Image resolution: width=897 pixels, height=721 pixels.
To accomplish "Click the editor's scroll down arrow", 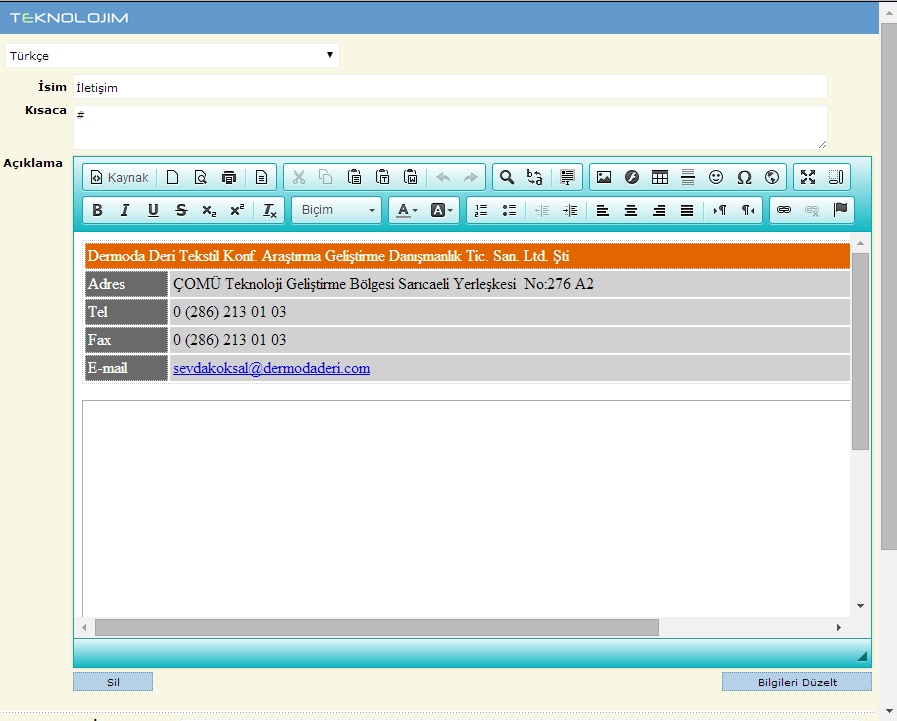I will coord(860,606).
